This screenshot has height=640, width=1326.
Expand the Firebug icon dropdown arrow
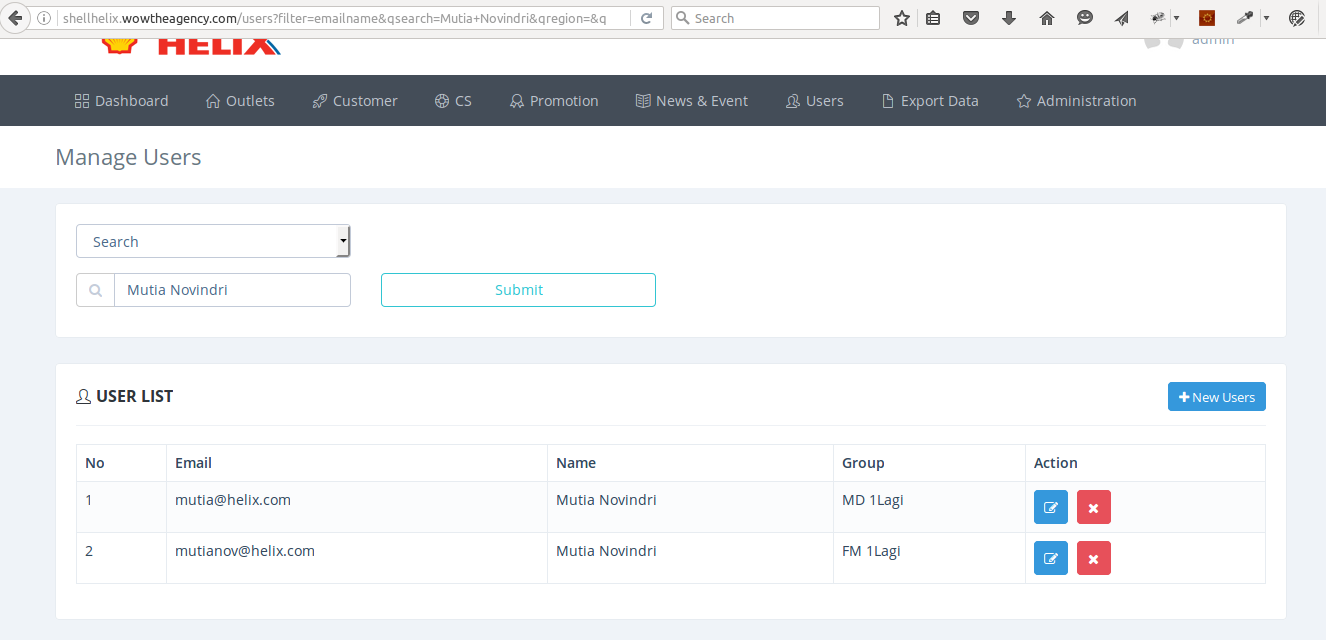pyautogui.click(x=1176, y=18)
